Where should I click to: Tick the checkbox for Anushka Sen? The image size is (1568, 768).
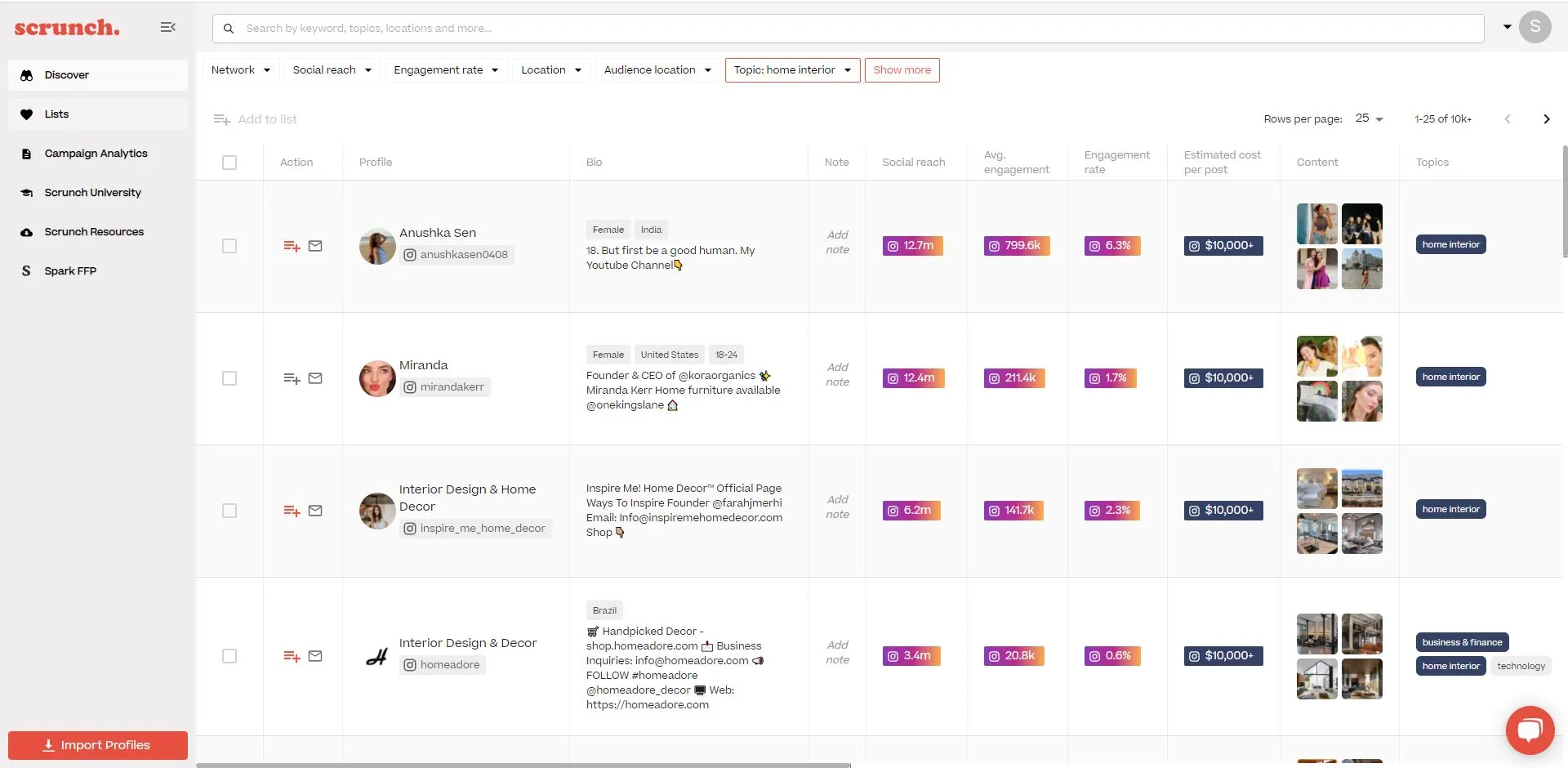[x=229, y=246]
